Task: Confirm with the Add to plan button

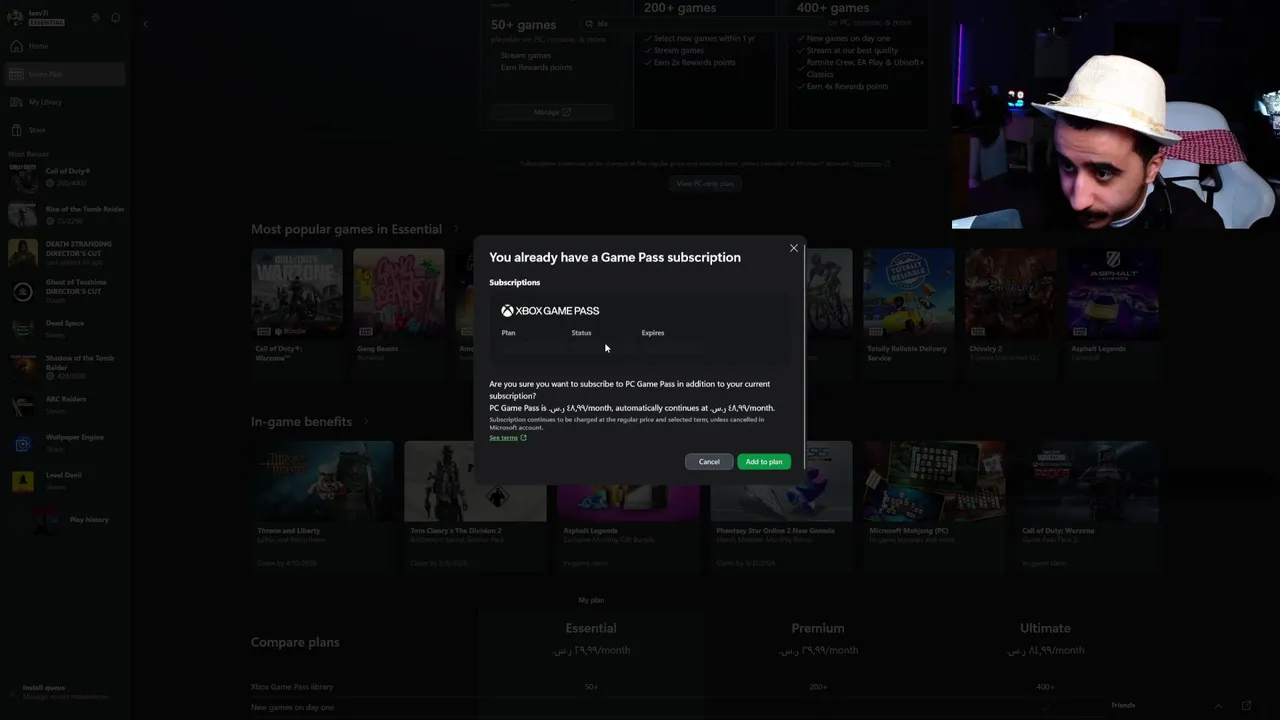Action: (764, 461)
